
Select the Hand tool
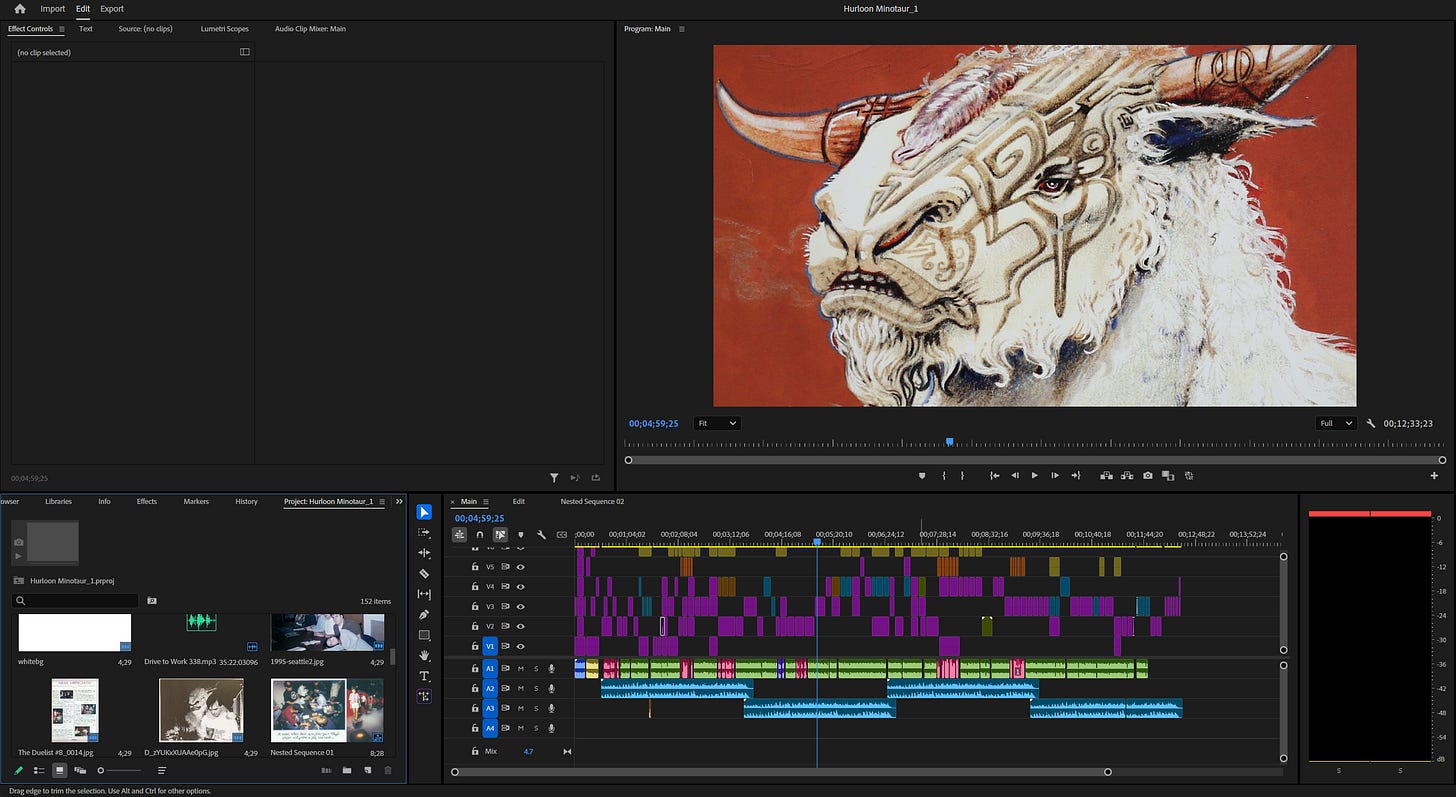pos(424,656)
